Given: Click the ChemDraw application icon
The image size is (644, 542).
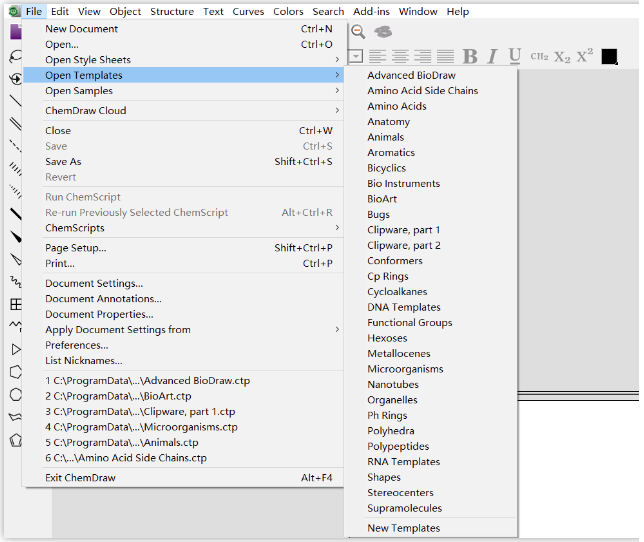Looking at the screenshot, I should click(x=14, y=11).
